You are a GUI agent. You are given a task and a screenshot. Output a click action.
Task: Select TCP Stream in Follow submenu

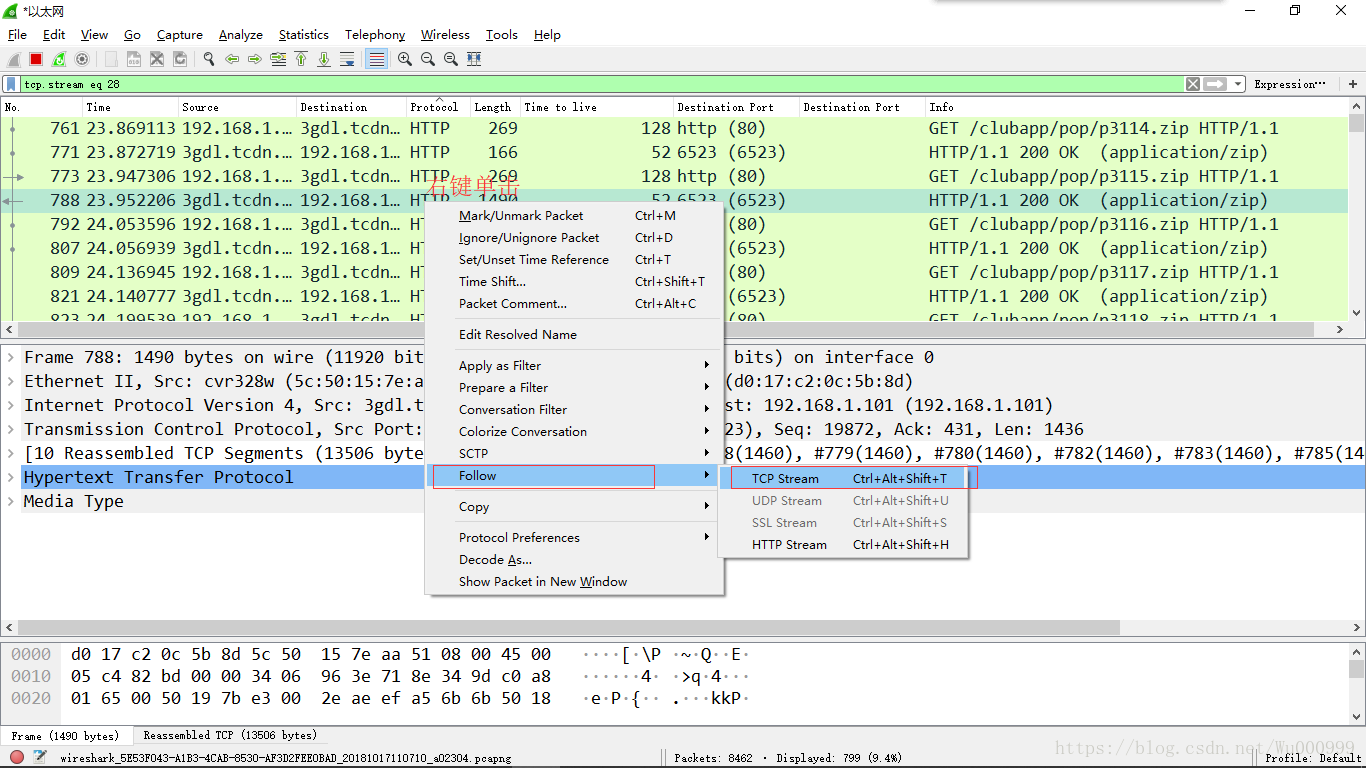click(x=844, y=478)
